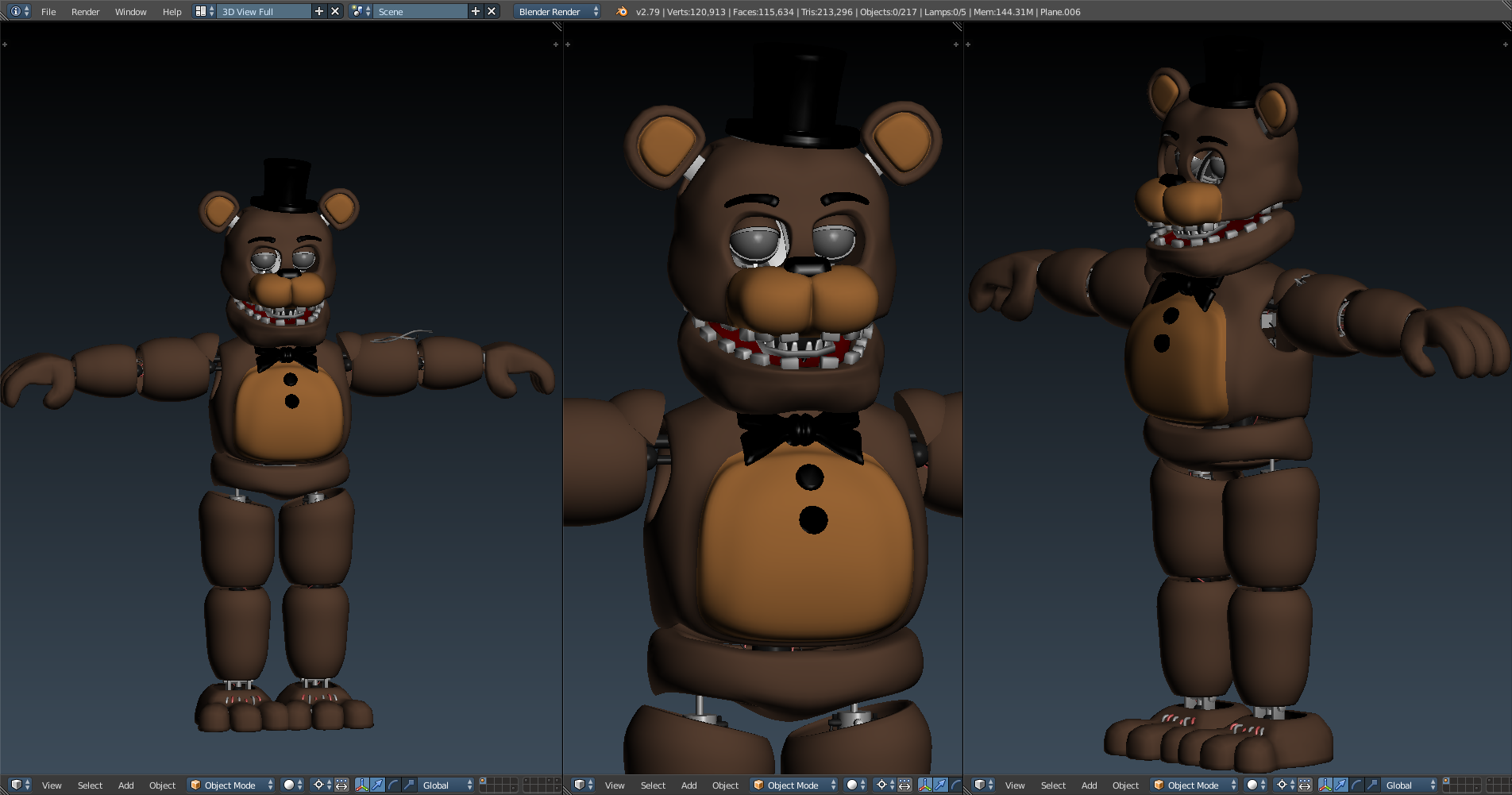Expand middle viewport properties plus icon

(956, 44)
